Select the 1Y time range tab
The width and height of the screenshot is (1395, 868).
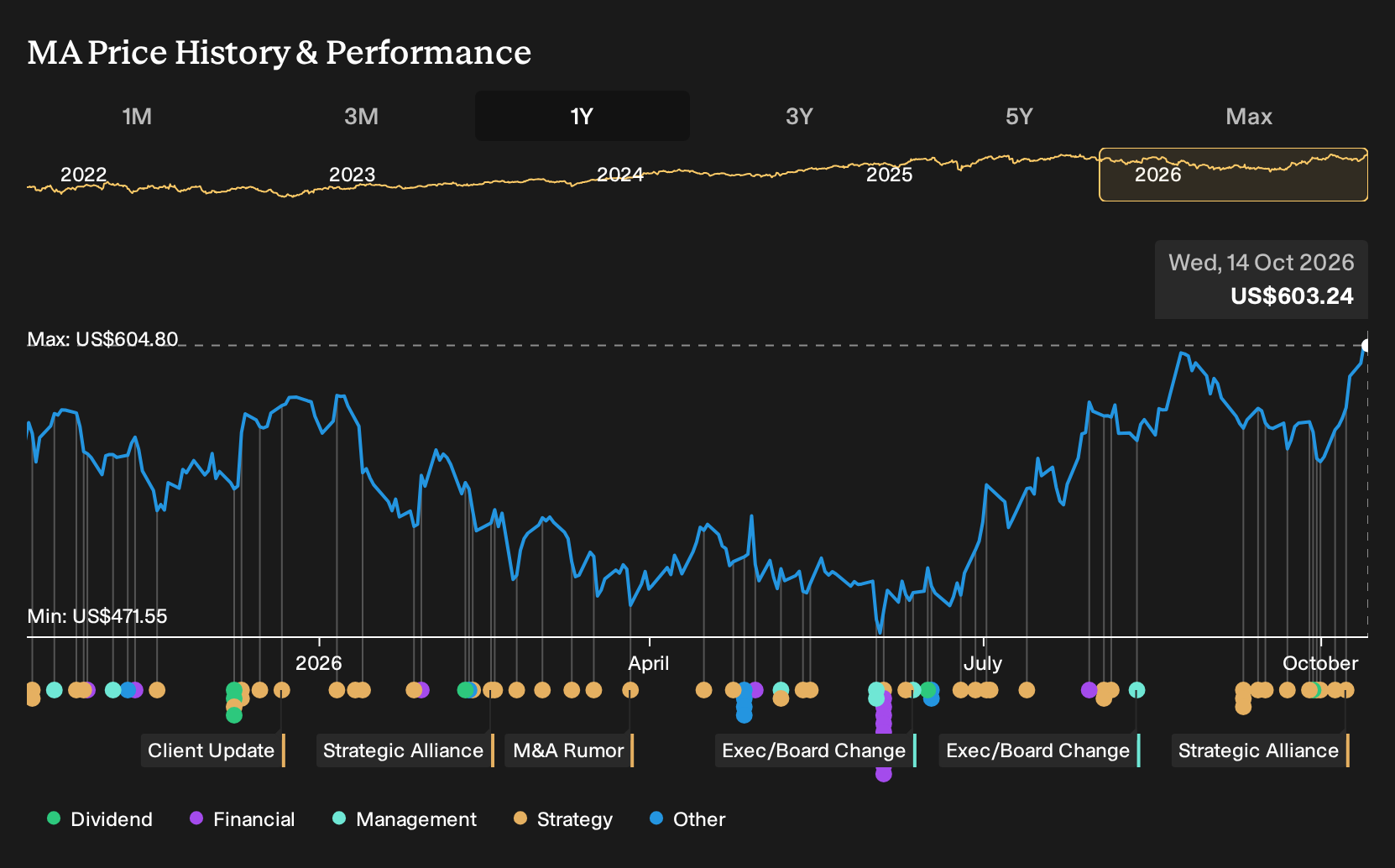click(583, 116)
